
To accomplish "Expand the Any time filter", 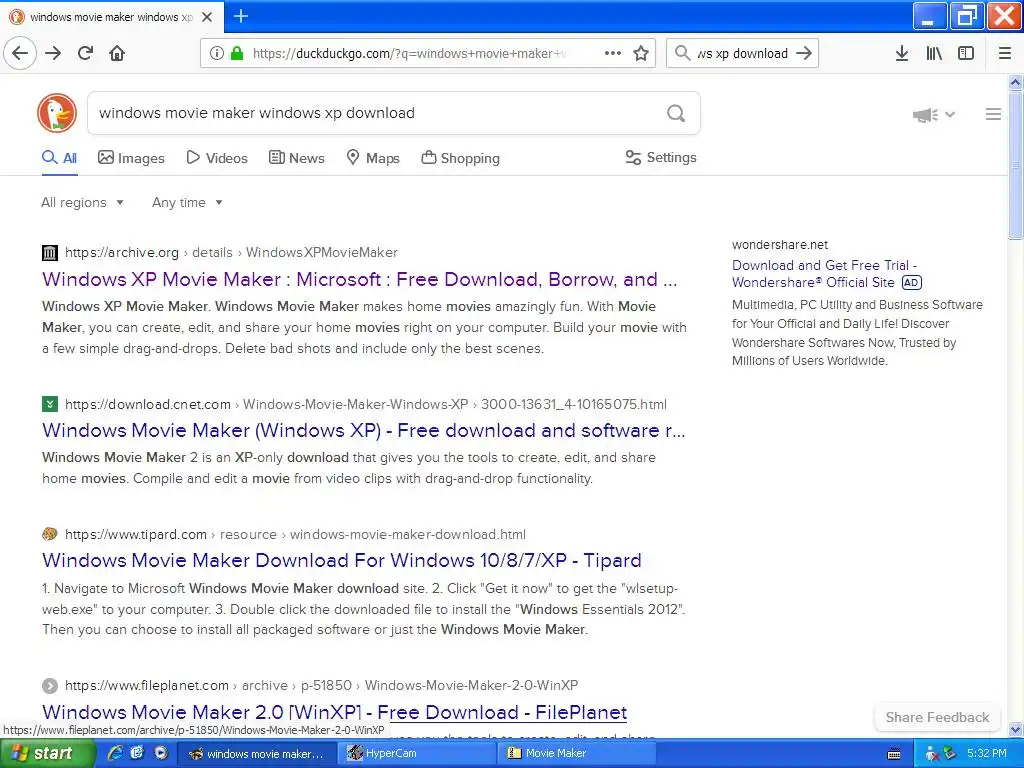I will 187,202.
